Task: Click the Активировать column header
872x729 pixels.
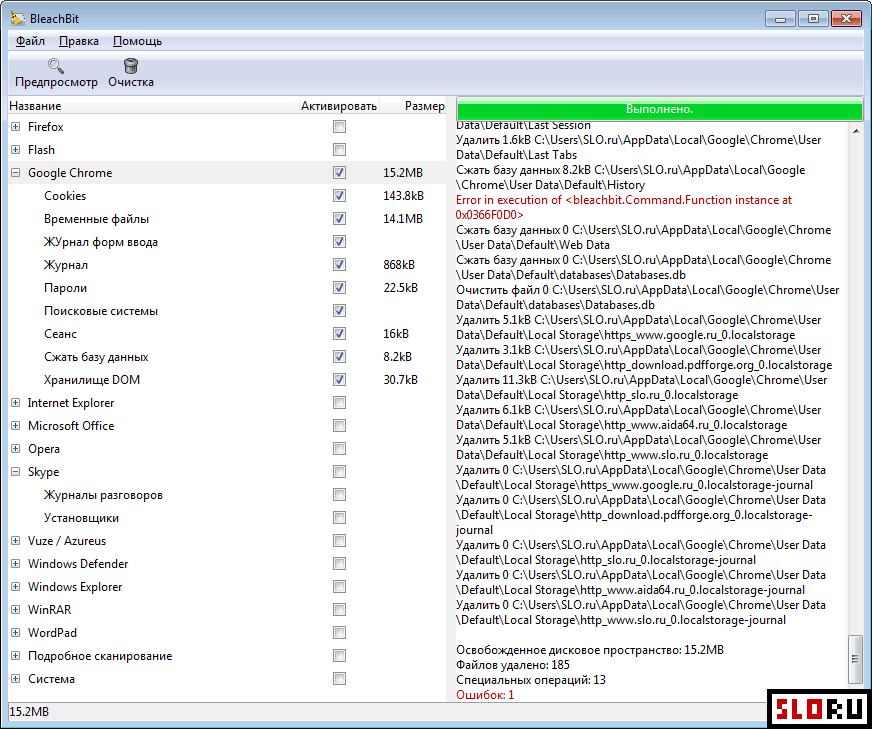Action: coord(339,106)
